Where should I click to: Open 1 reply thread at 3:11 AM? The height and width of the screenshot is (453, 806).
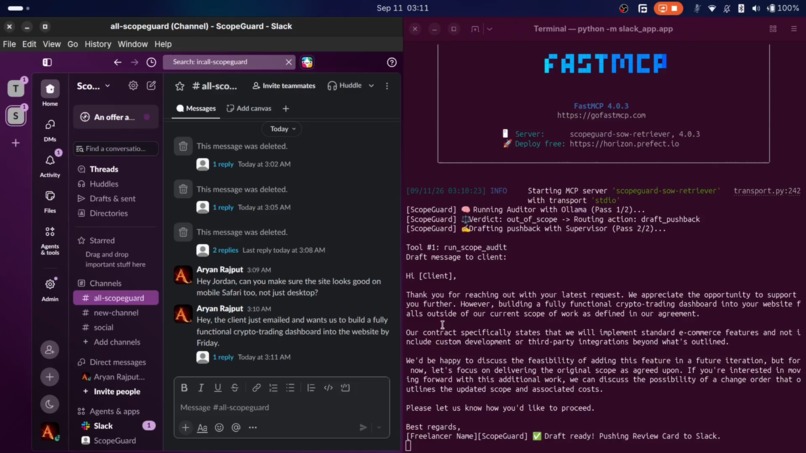pos(223,357)
